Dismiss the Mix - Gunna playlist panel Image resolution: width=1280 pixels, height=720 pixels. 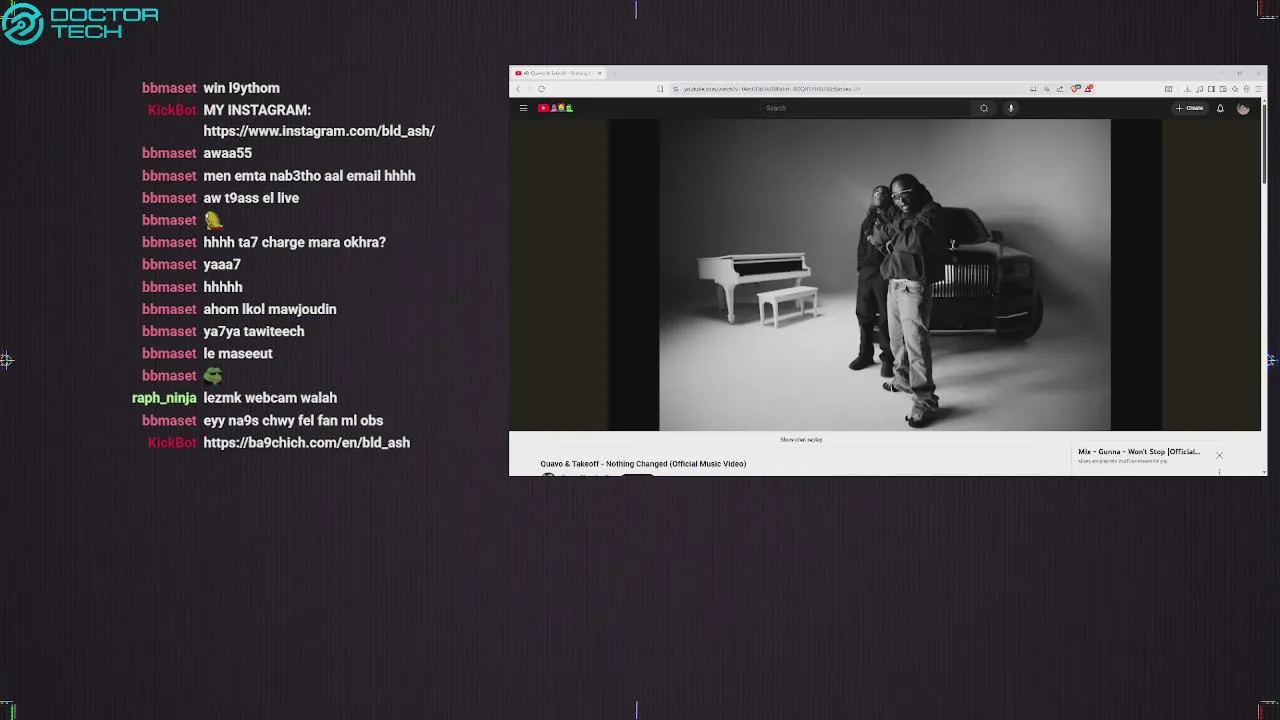tap(1219, 456)
